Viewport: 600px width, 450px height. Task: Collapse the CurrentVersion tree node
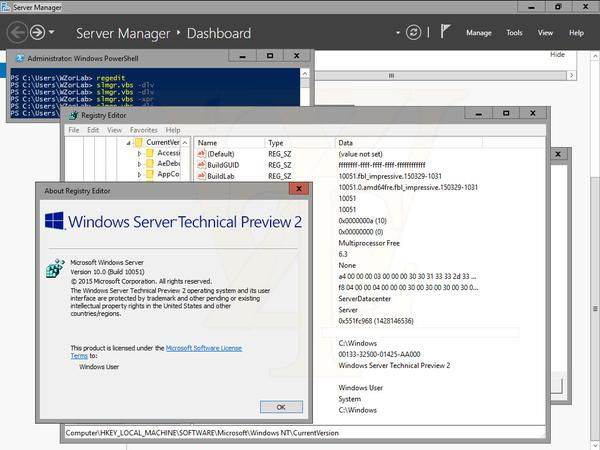[x=129, y=143]
